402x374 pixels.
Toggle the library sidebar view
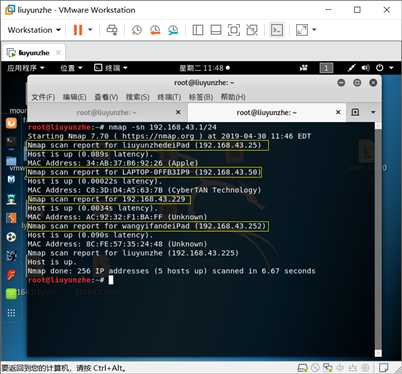coord(198,30)
